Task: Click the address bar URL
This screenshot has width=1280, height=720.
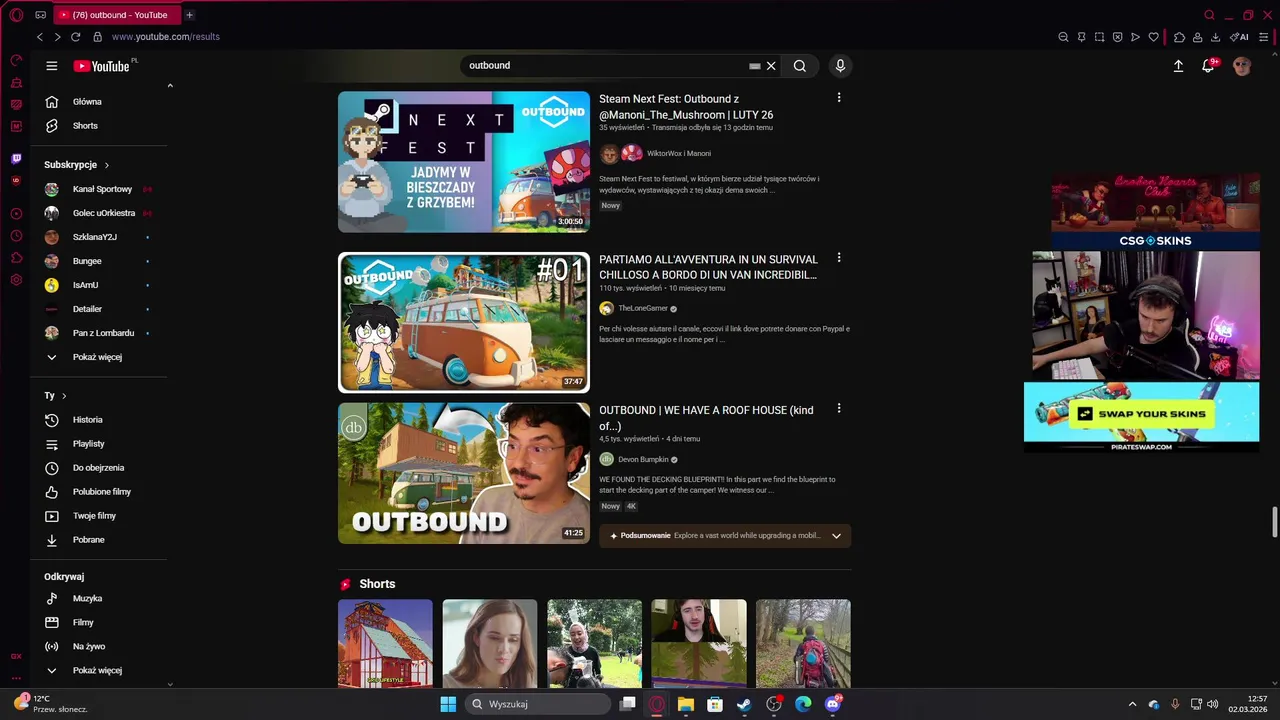Action: coord(165,37)
